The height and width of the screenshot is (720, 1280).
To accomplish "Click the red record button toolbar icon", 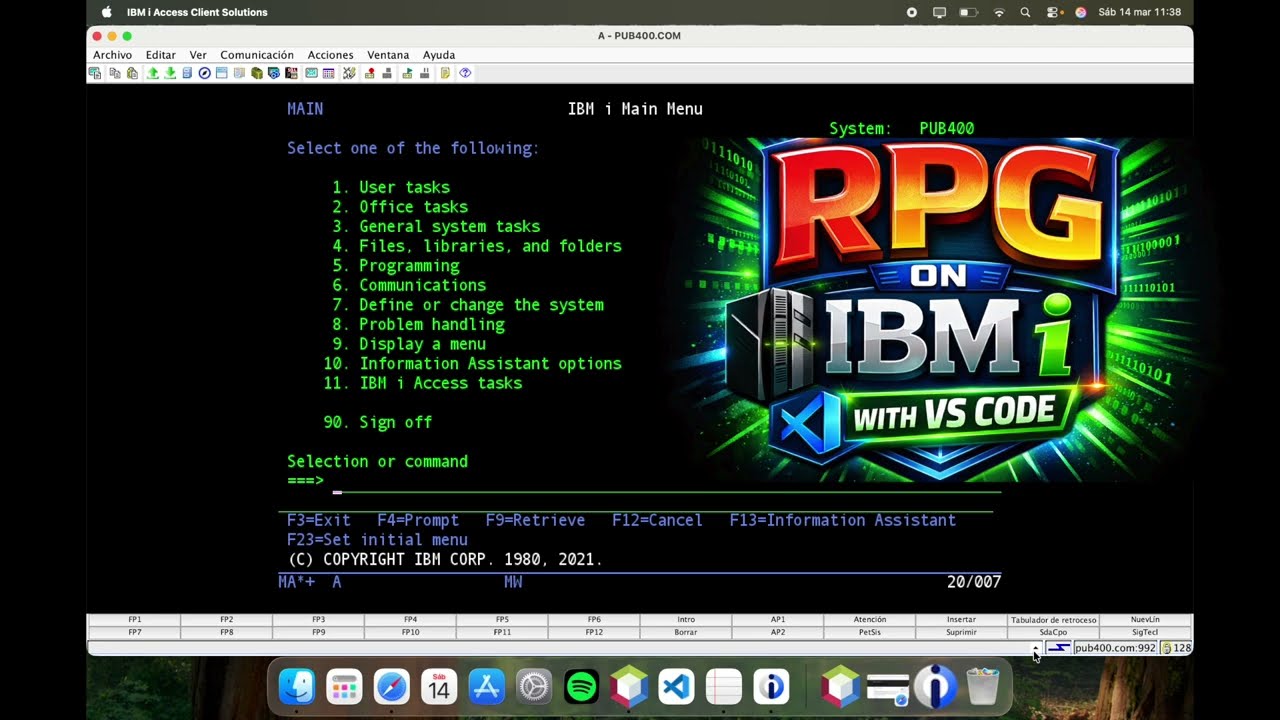I will coord(370,73).
